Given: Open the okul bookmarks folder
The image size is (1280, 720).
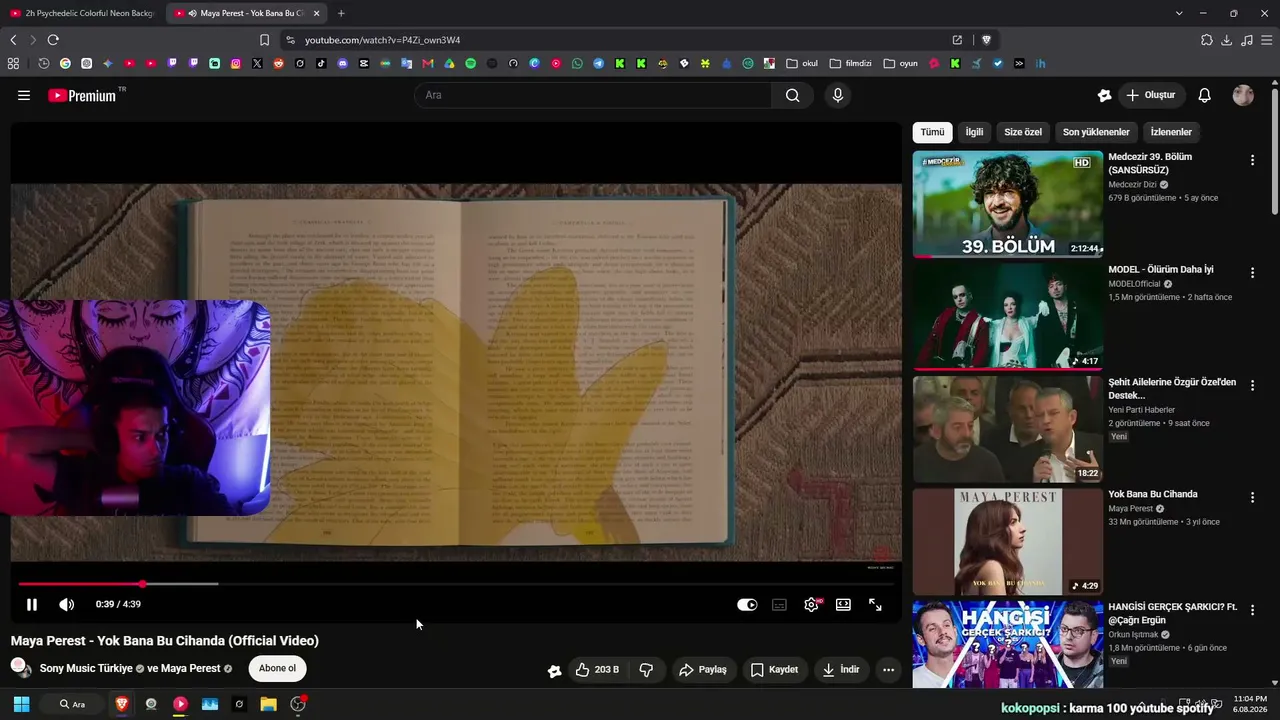Looking at the screenshot, I should 802,63.
